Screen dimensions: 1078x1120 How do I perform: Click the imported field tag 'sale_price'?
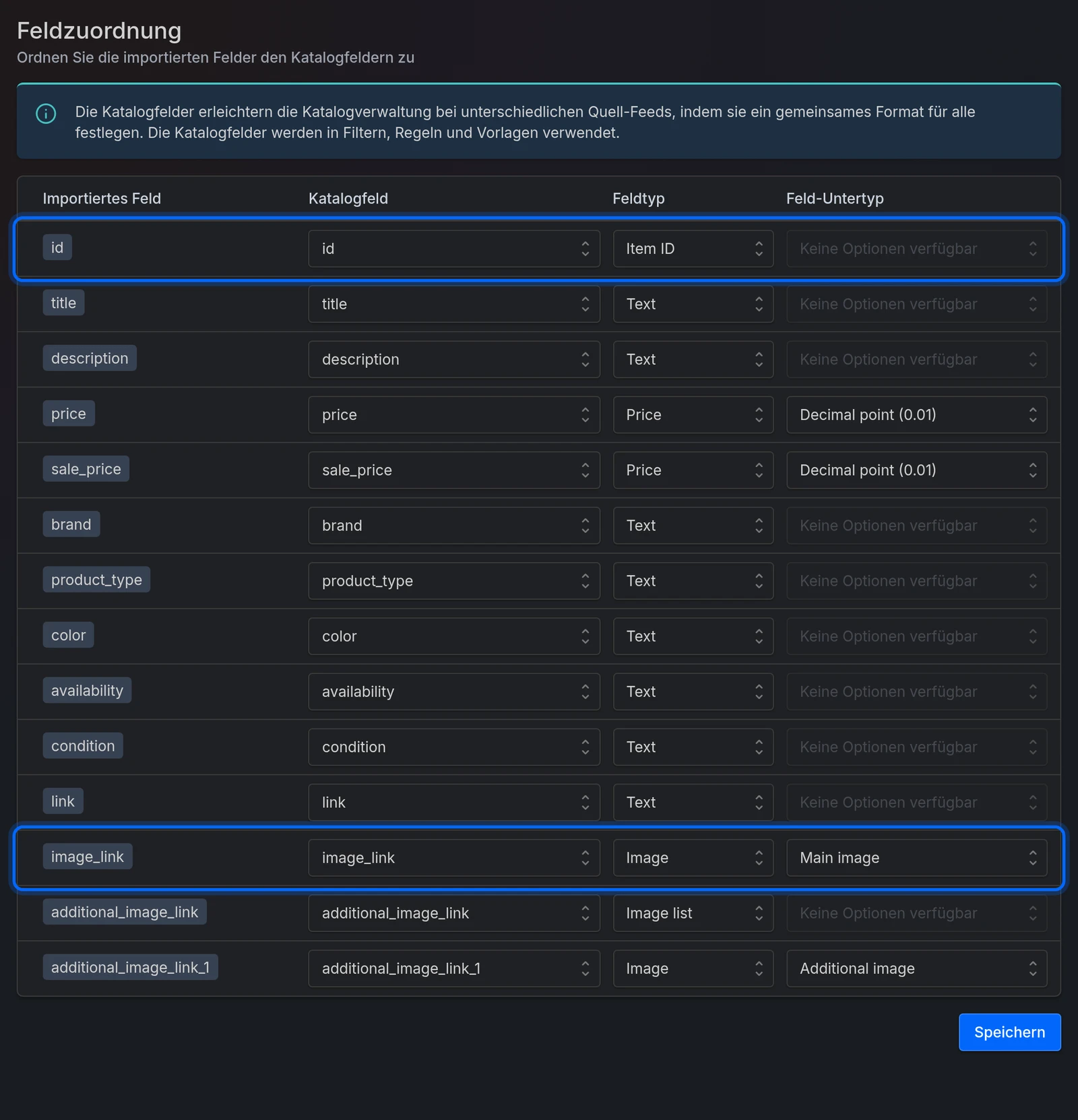(86, 469)
